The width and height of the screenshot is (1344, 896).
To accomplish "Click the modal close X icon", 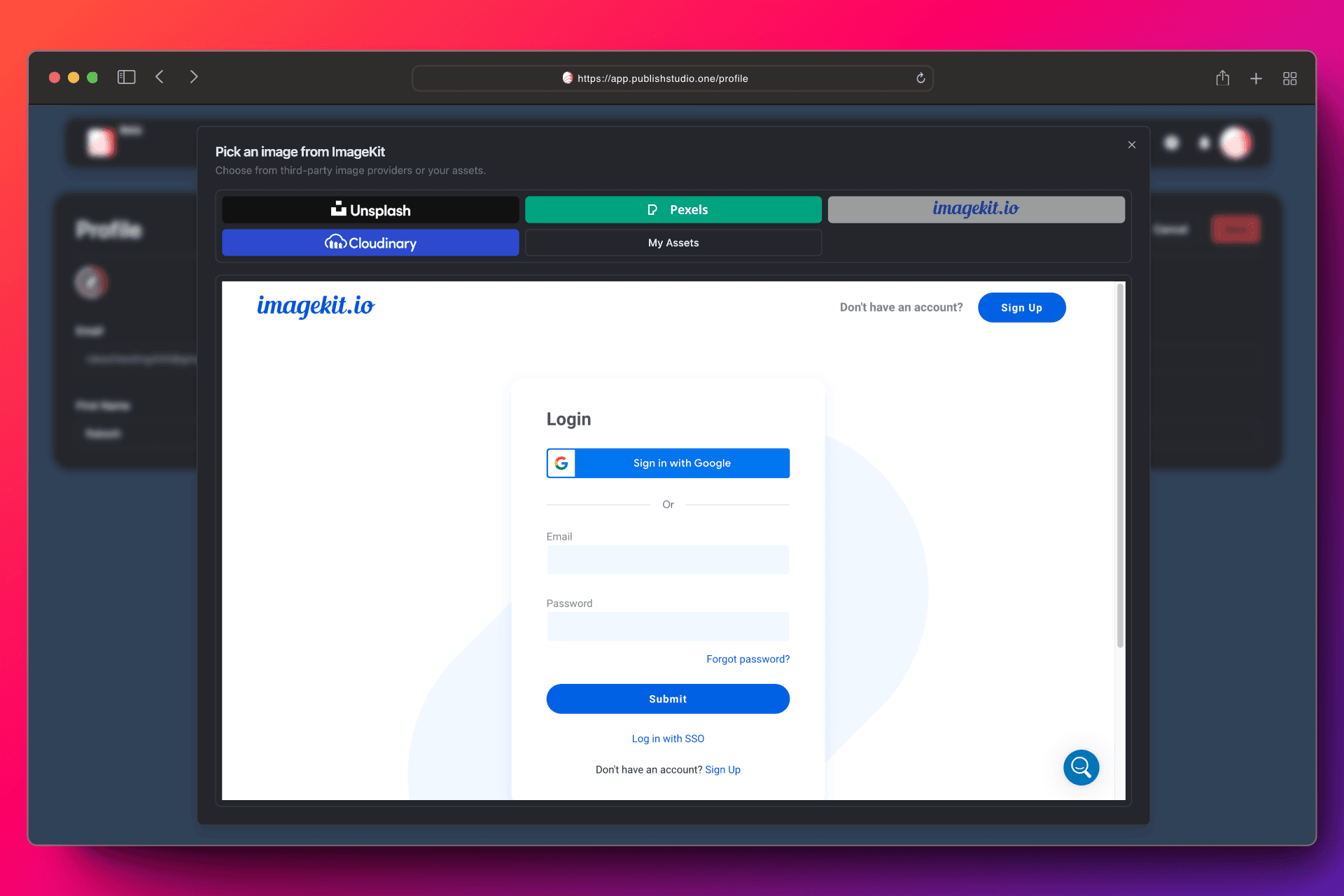I will coord(1132,145).
